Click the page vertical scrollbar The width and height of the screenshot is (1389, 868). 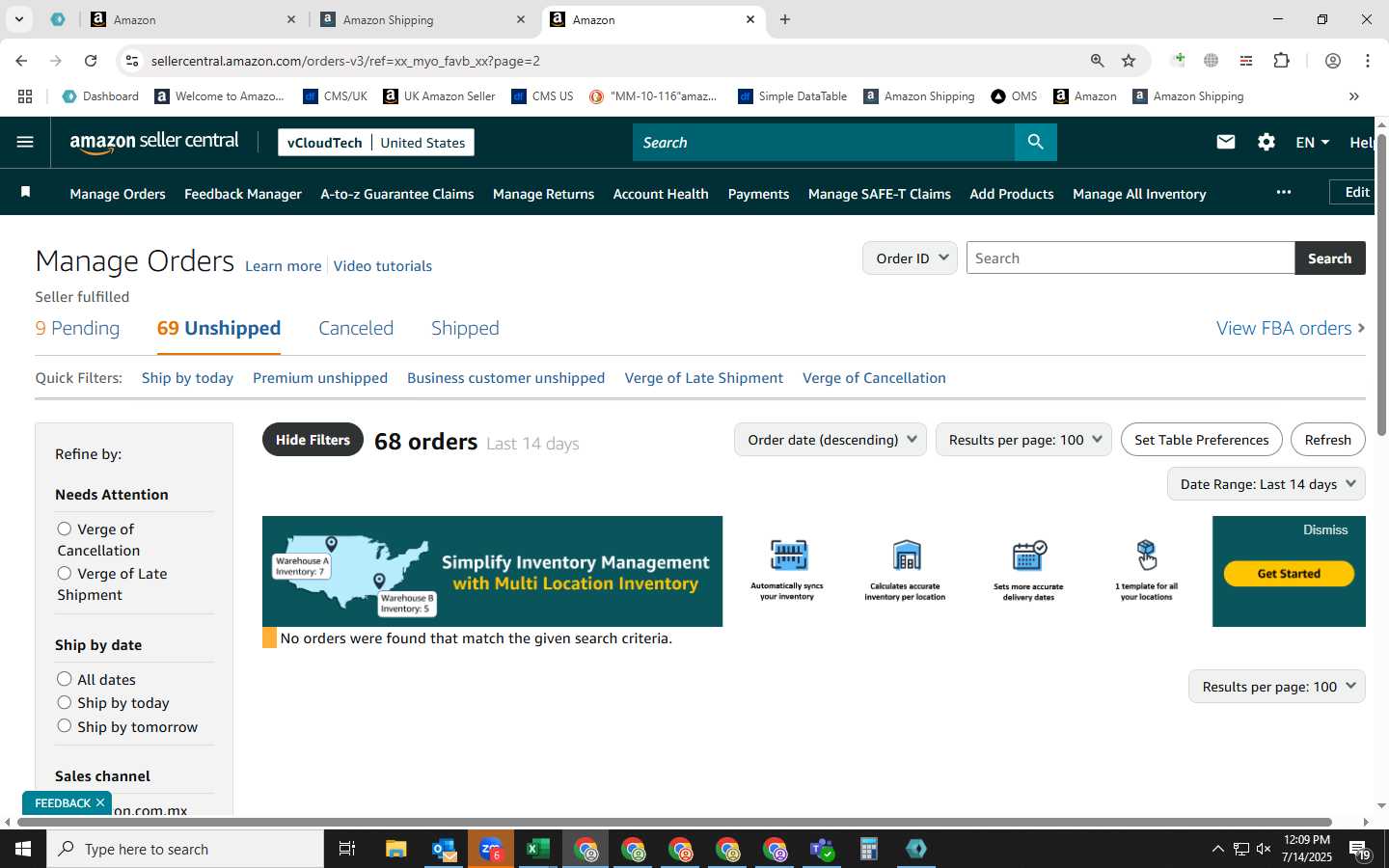coord(1381,285)
